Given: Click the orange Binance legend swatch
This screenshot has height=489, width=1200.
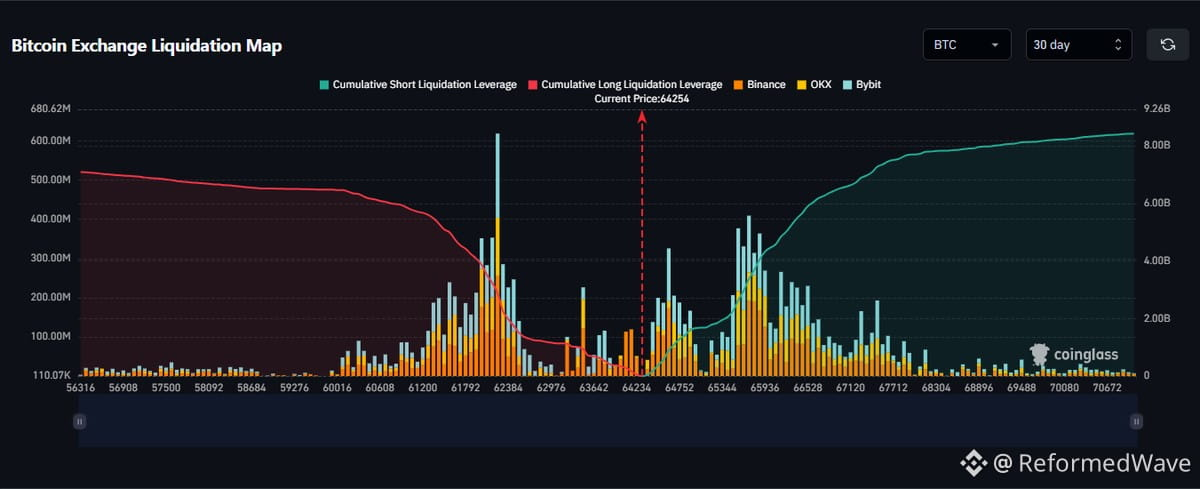Looking at the screenshot, I should click(737, 85).
